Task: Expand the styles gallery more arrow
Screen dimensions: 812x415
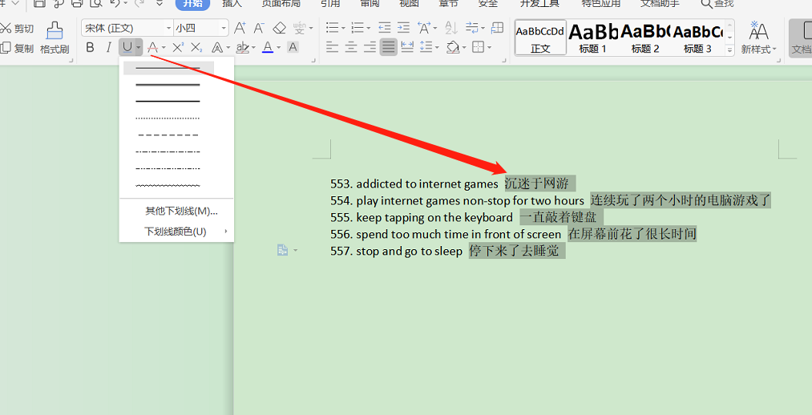Action: coord(729,51)
